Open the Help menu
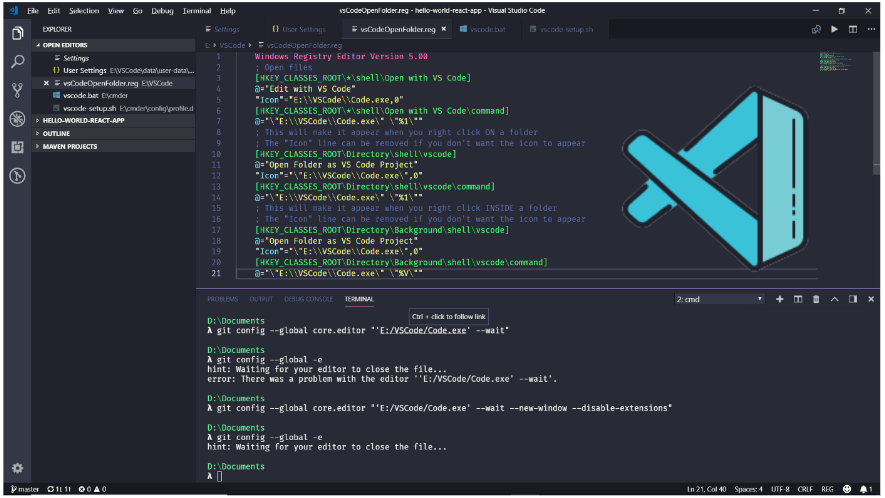Viewport: 885px width, 498px height. click(x=227, y=11)
